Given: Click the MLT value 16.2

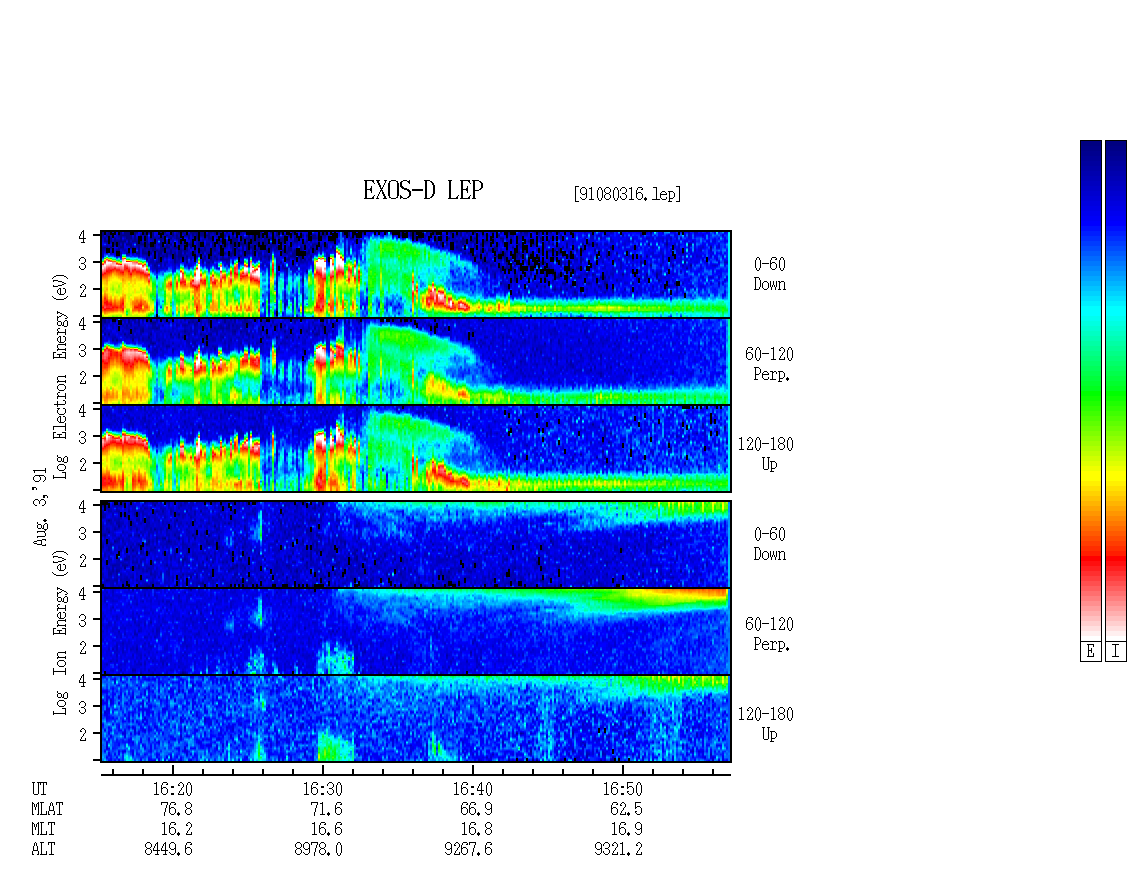Looking at the screenshot, I should pyautogui.click(x=177, y=830).
